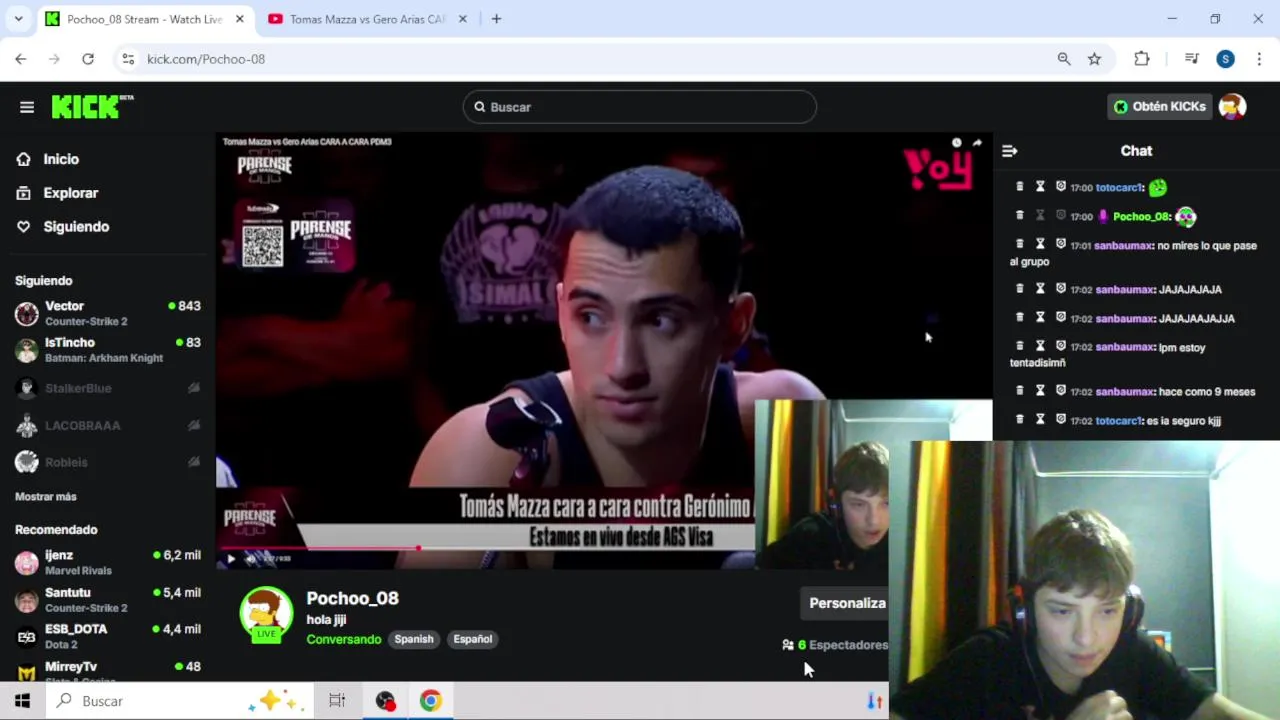Delete the 'es ia seguro kjjj' message
The width and height of the screenshot is (1280, 720).
(x=1019, y=420)
